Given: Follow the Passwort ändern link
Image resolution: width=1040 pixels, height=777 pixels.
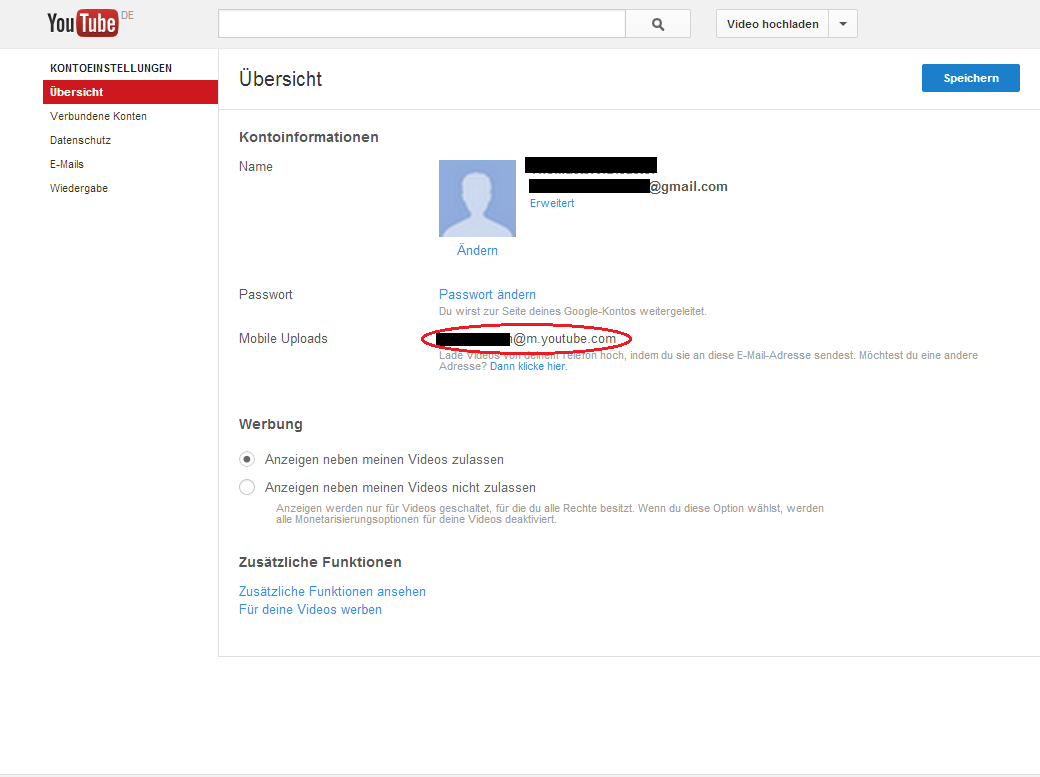Looking at the screenshot, I should [488, 295].
